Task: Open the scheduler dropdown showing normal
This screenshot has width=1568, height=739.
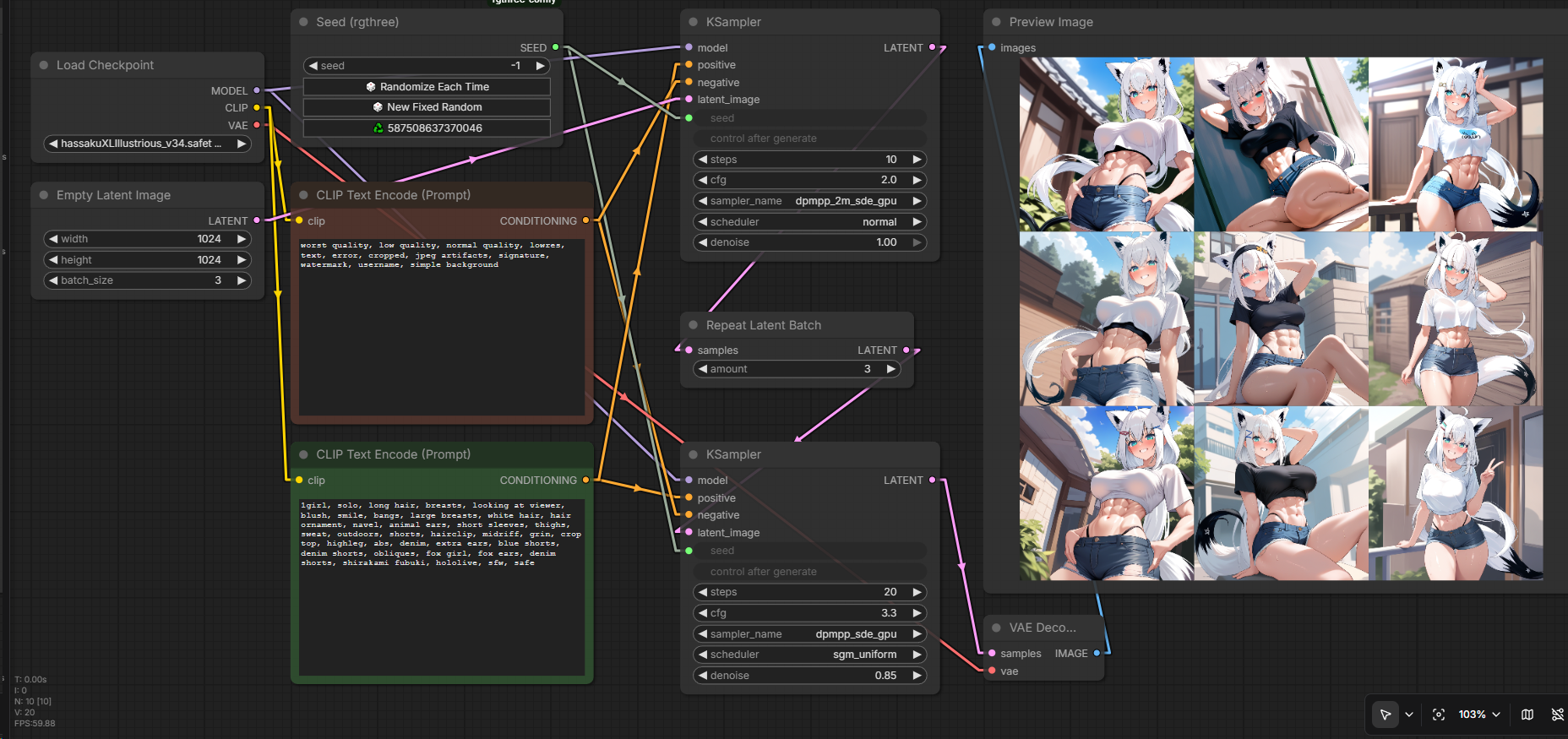Action: coord(810,222)
